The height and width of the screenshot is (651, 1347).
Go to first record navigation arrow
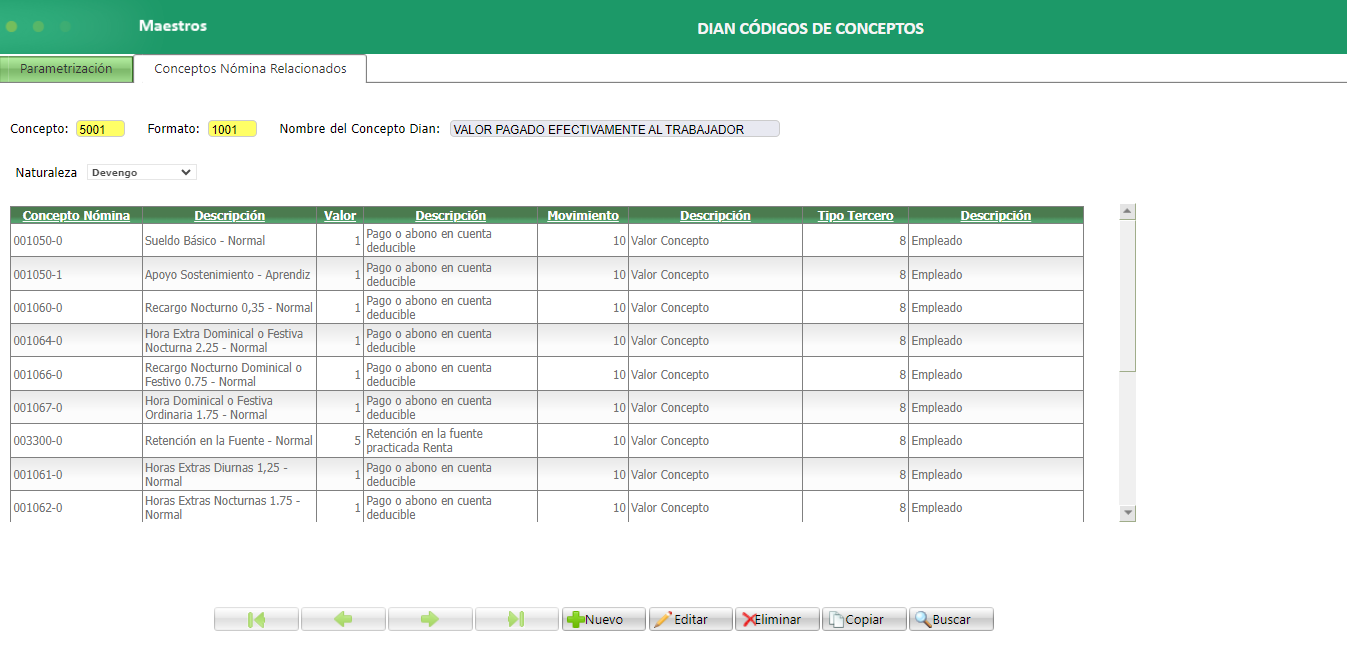point(256,619)
